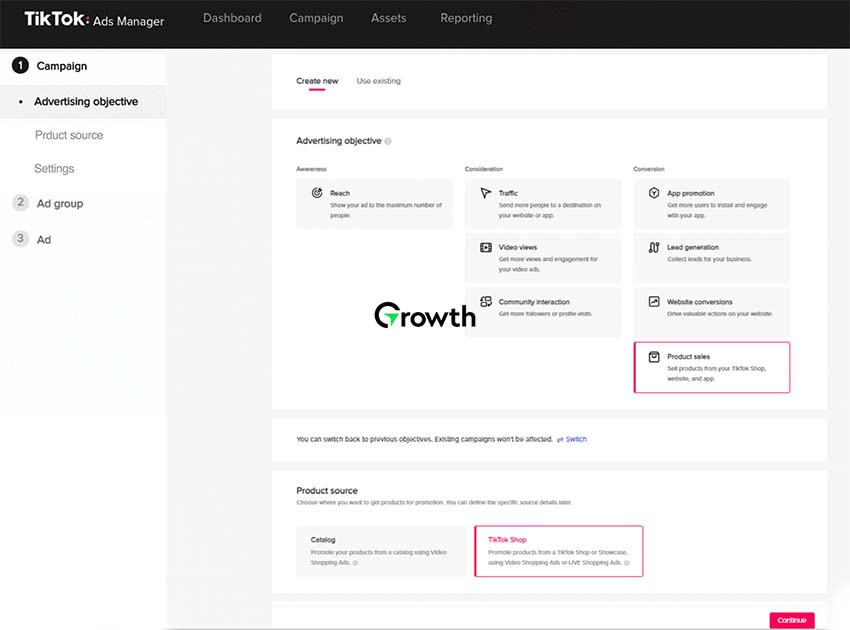
Task: Click the Awareness column label
Action: (311, 169)
